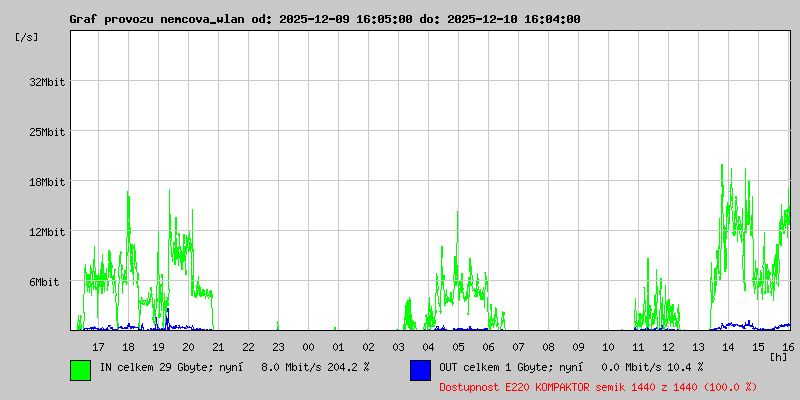This screenshot has width=800, height=400.
Task: Click the hour label 14 on x-axis
Action: pos(728,347)
